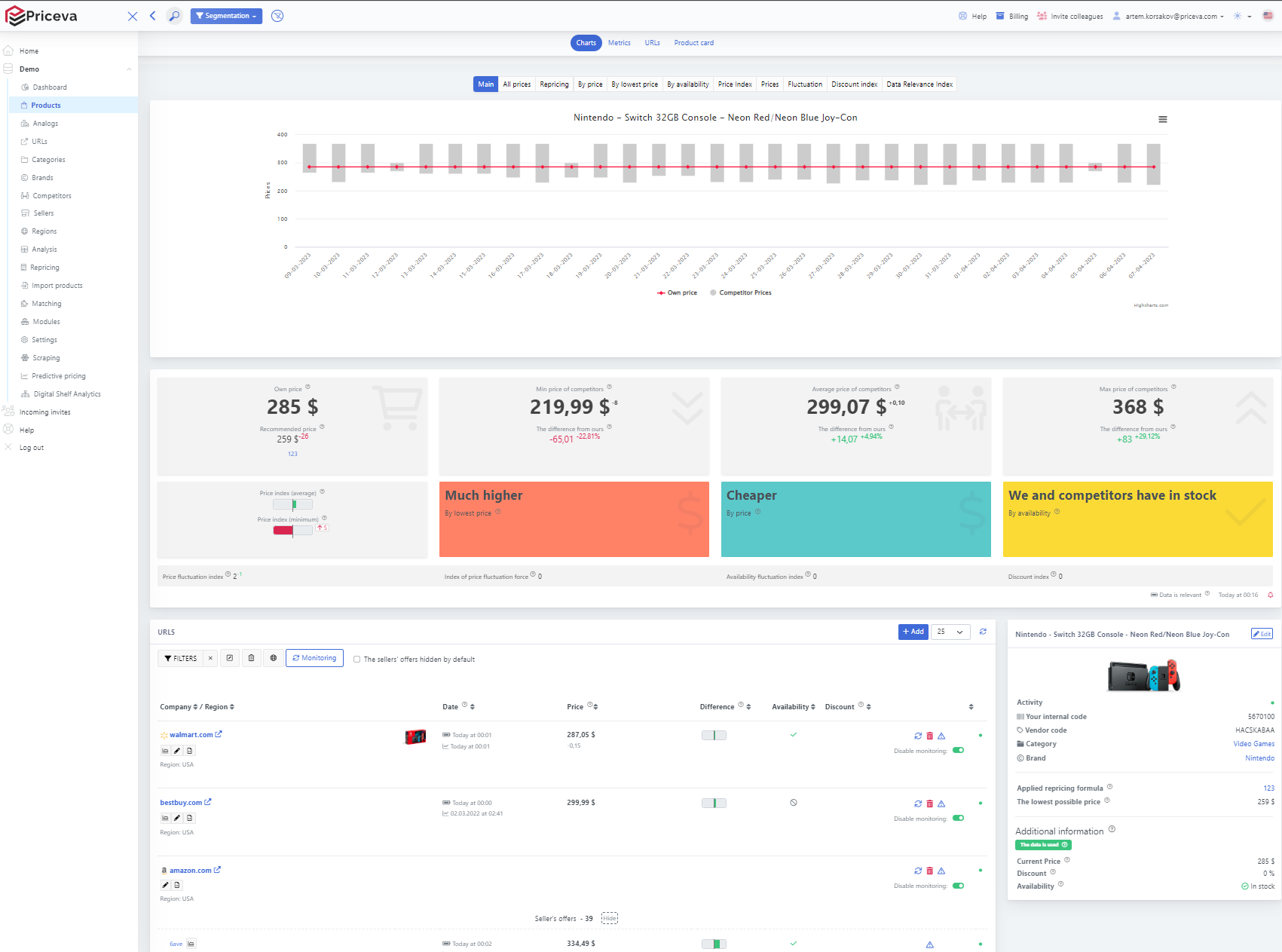Go back with the left chevron icon
1282x952 pixels.
point(152,16)
